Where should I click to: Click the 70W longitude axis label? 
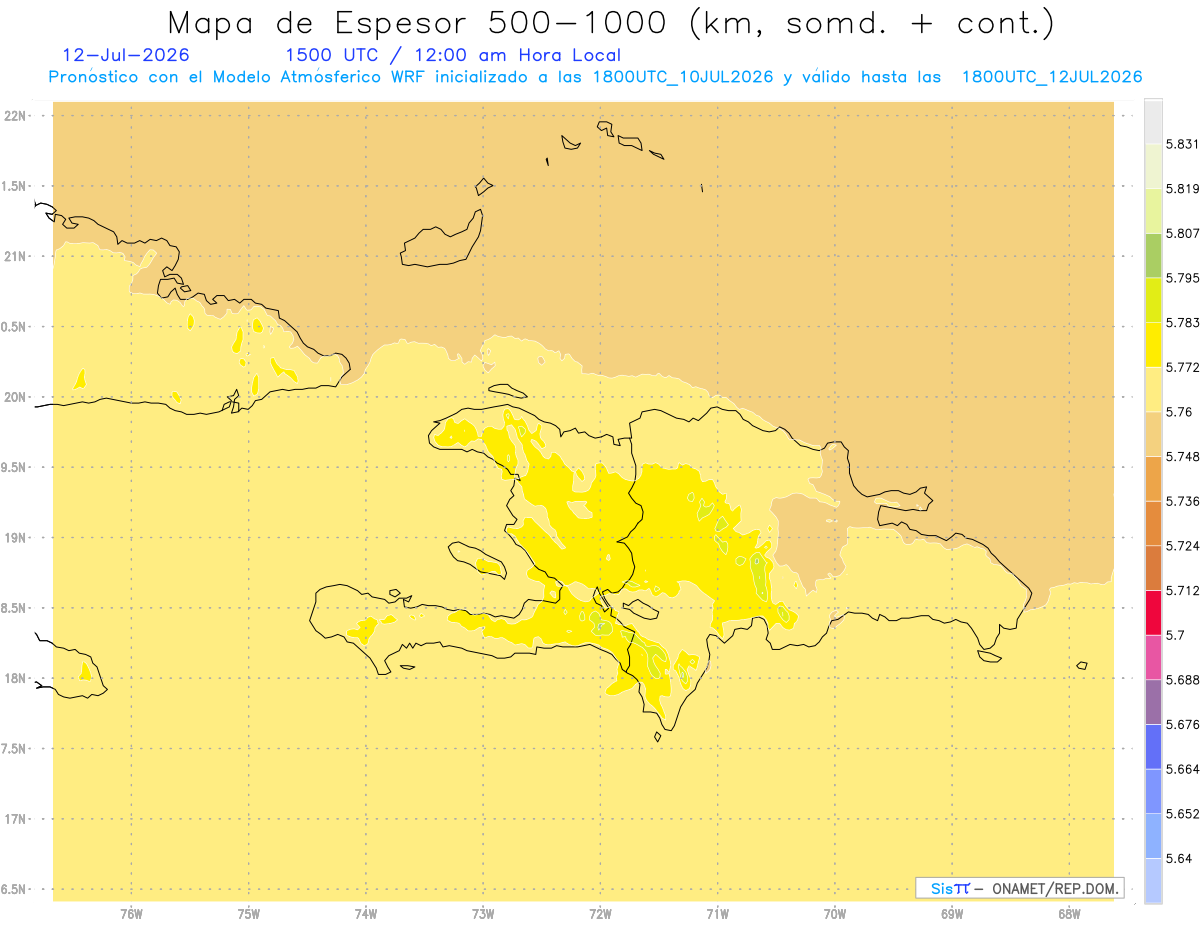[x=835, y=913]
